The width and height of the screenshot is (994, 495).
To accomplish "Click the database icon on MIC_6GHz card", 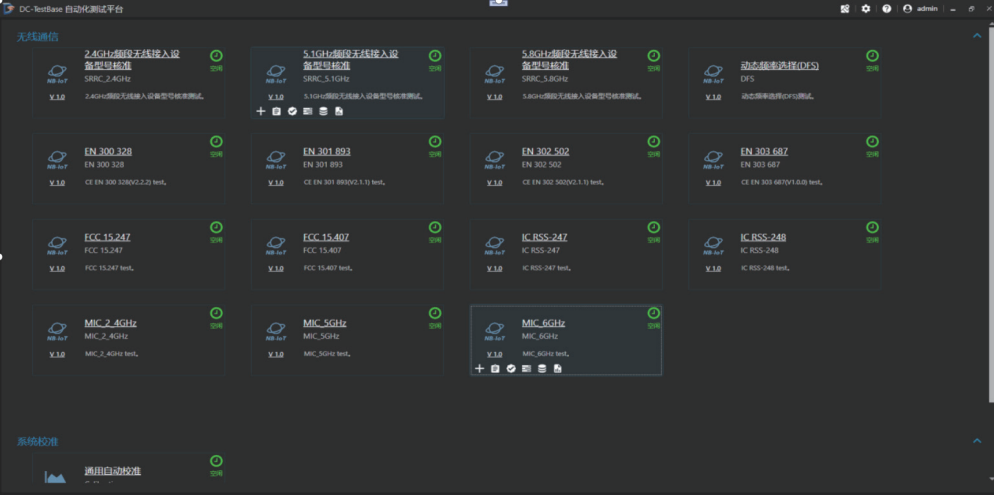I will (x=542, y=369).
